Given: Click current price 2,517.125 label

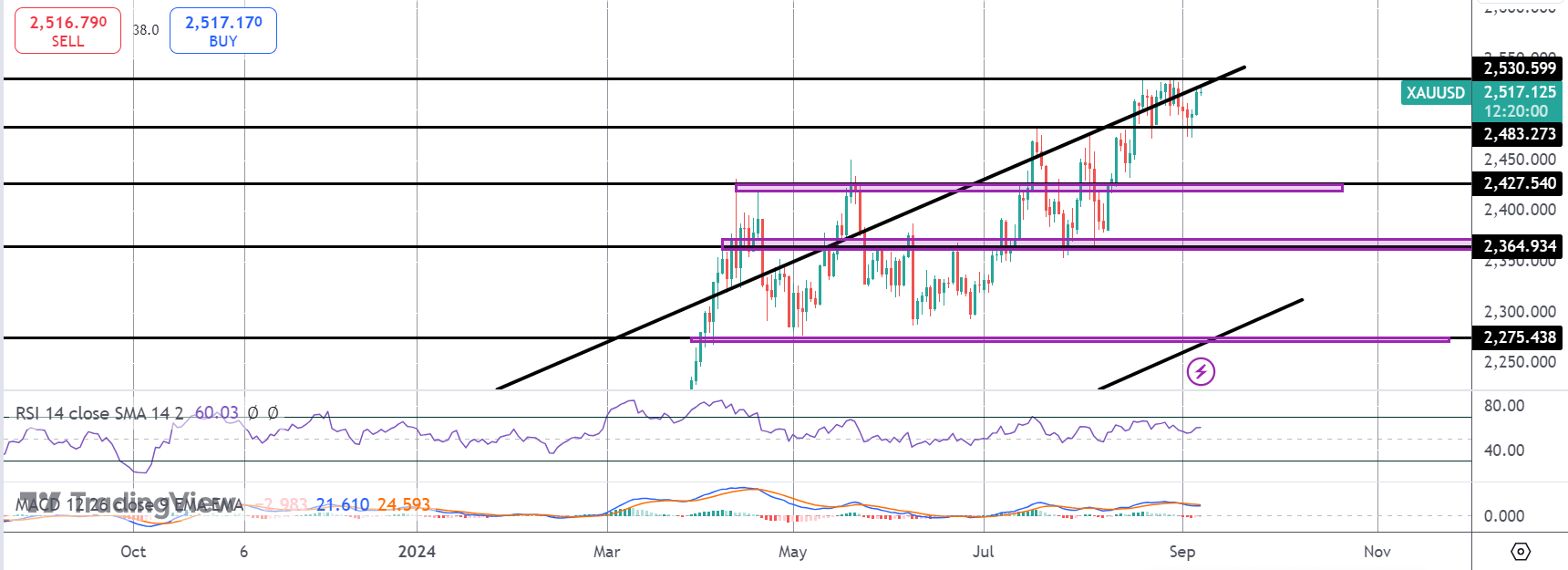Looking at the screenshot, I should coord(1520,92).
